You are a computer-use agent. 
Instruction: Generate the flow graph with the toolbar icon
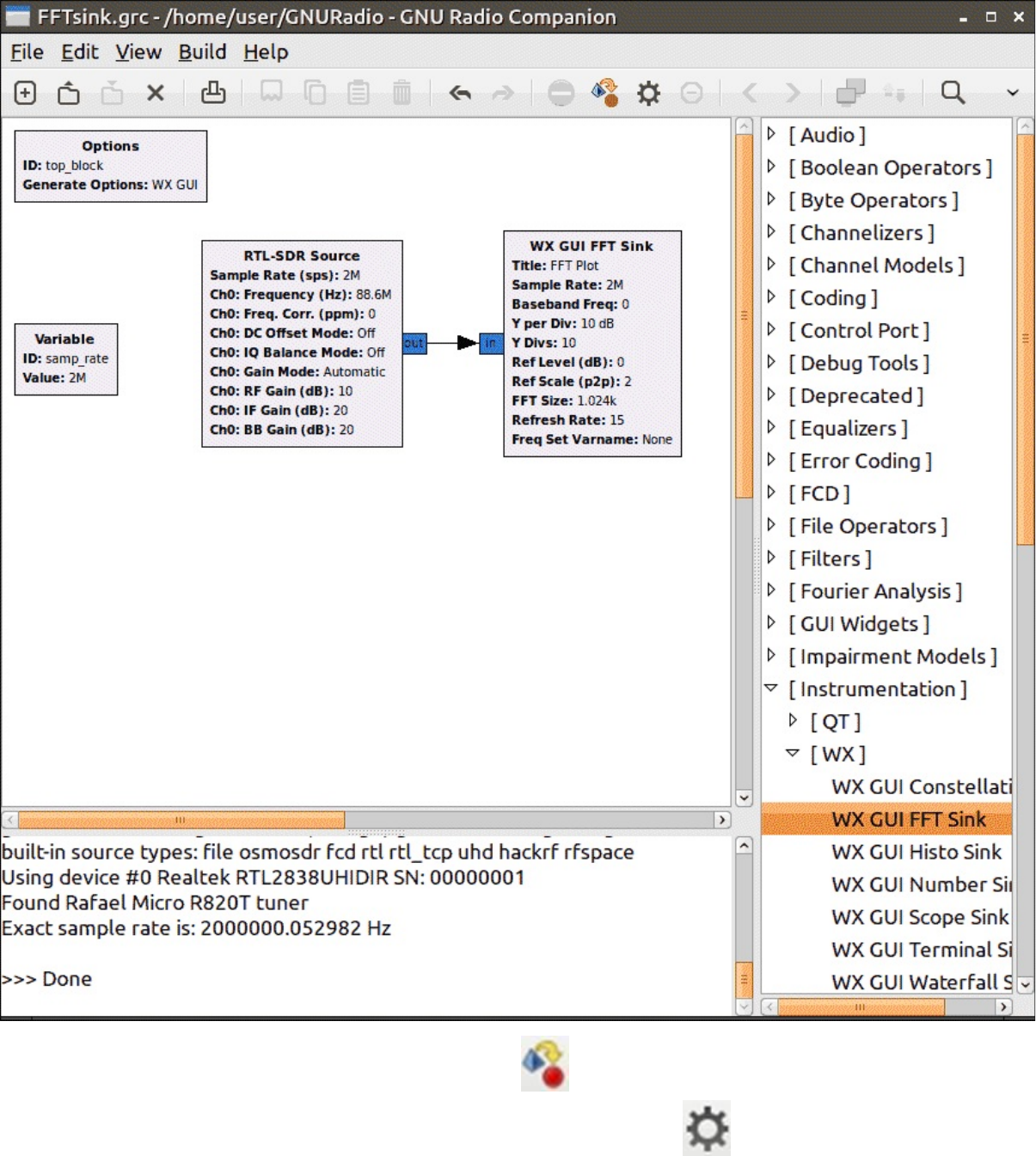pos(605,92)
